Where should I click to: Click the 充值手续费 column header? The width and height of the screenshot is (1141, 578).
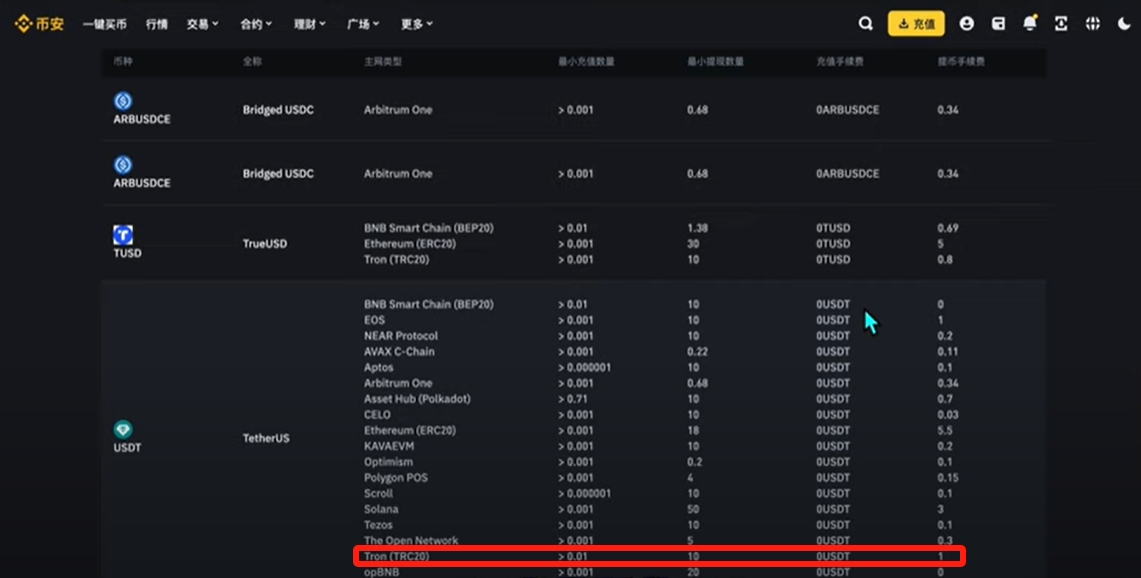coord(840,62)
